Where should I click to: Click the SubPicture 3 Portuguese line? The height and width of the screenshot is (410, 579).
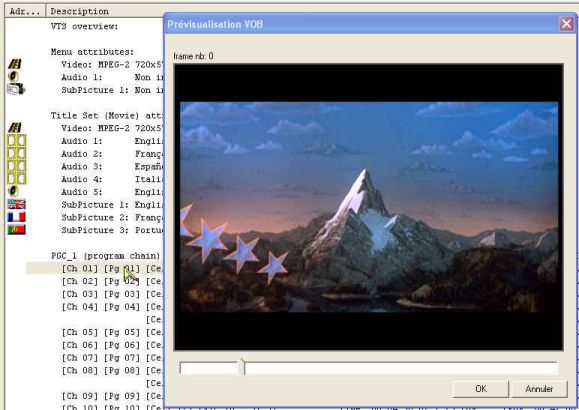coord(112,230)
